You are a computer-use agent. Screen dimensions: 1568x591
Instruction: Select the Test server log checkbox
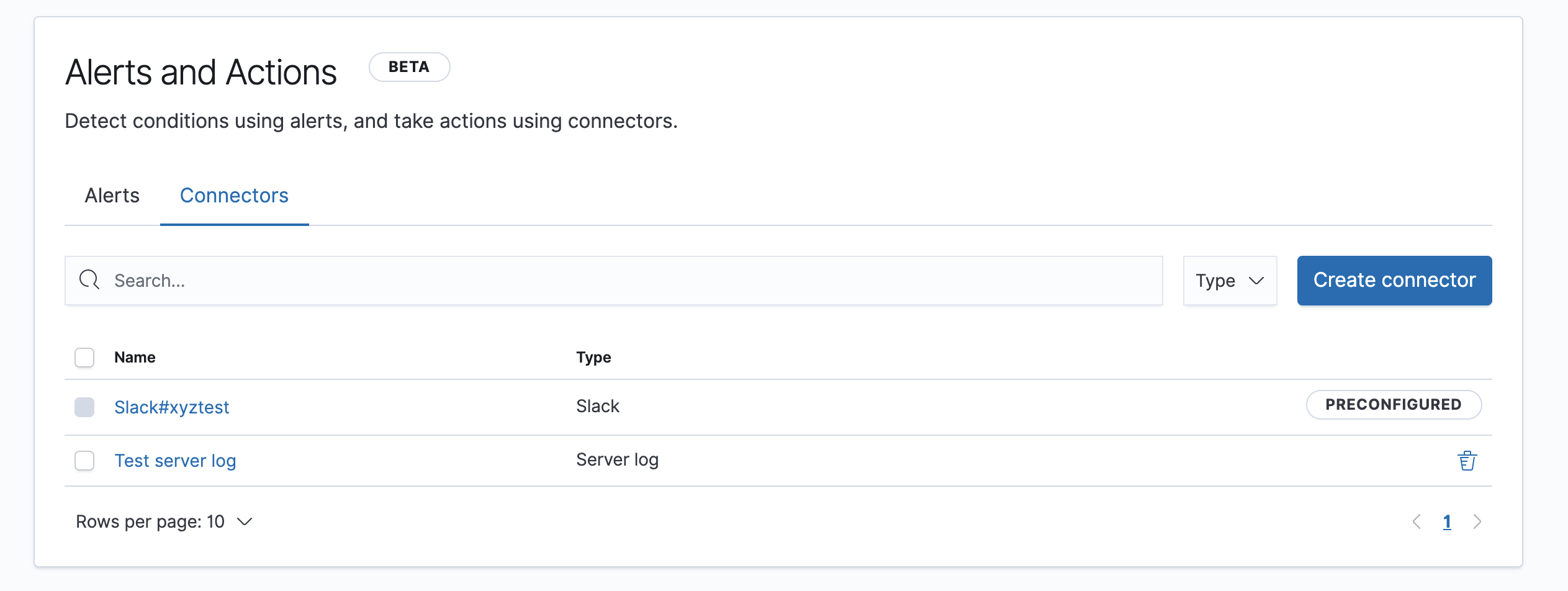point(84,461)
